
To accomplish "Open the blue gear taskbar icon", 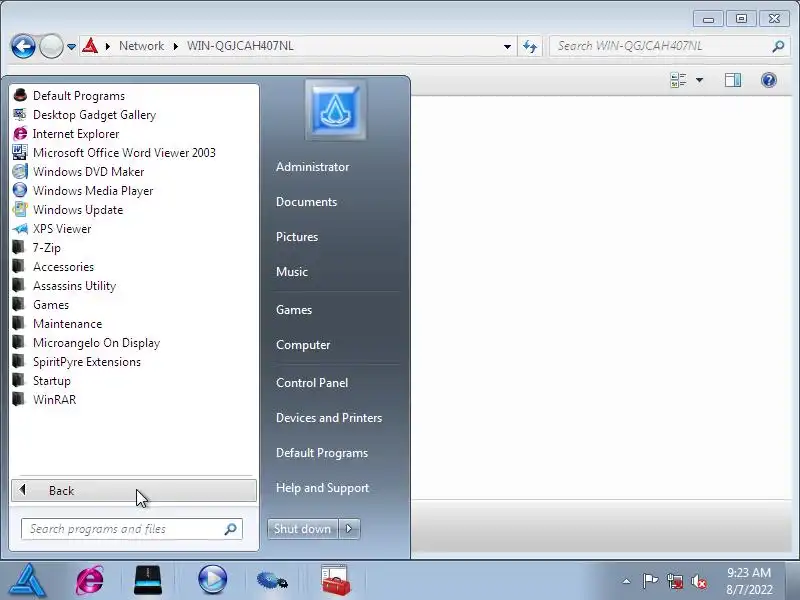I will pyautogui.click(x=272, y=580).
